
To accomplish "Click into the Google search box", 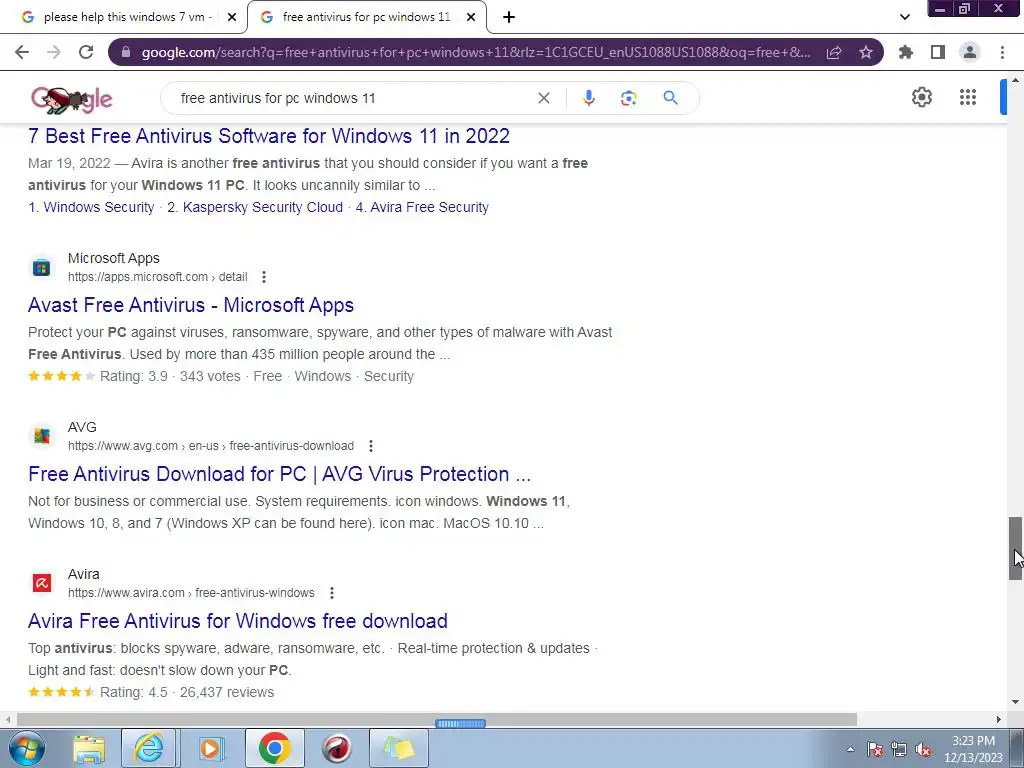I will click(353, 98).
